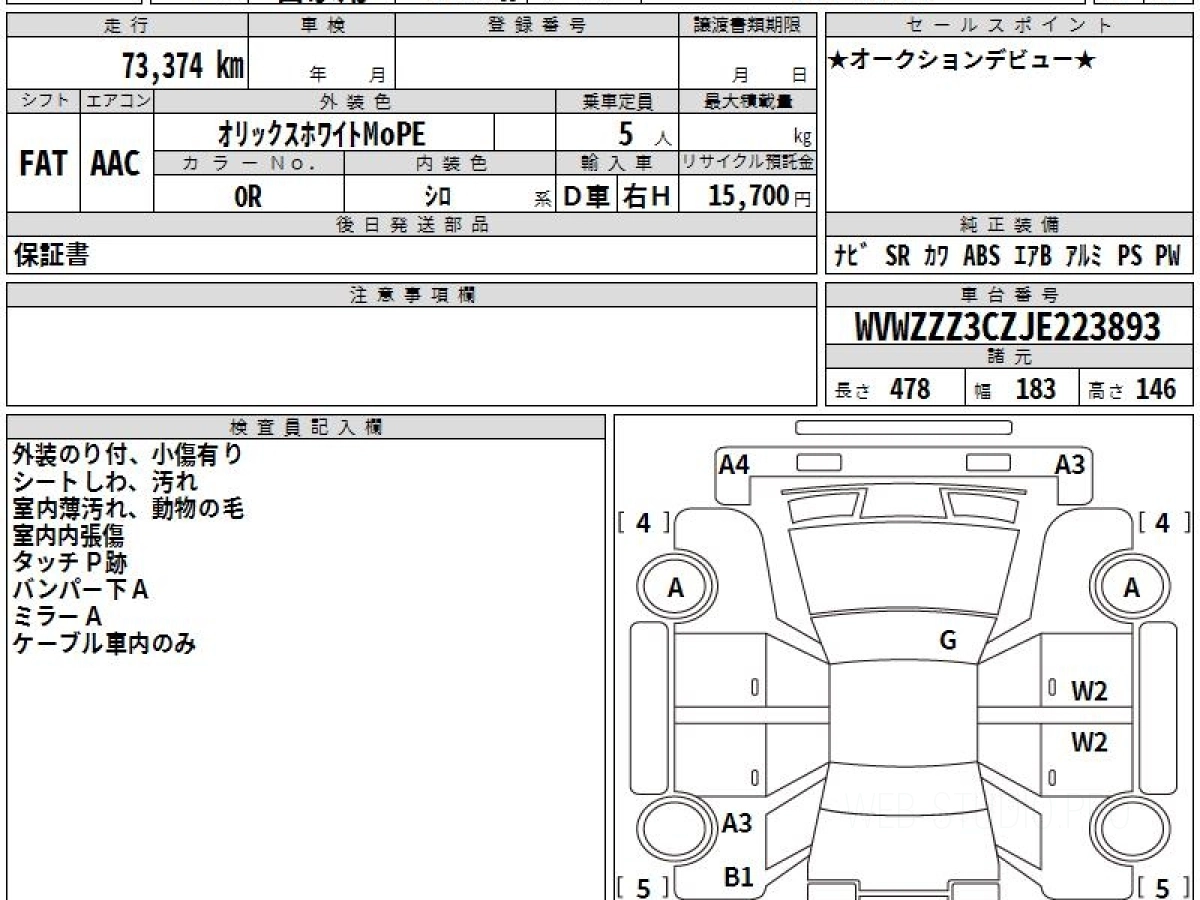Click the 登録番号 header label
This screenshot has height=900, width=1200.
pyautogui.click(x=536, y=26)
